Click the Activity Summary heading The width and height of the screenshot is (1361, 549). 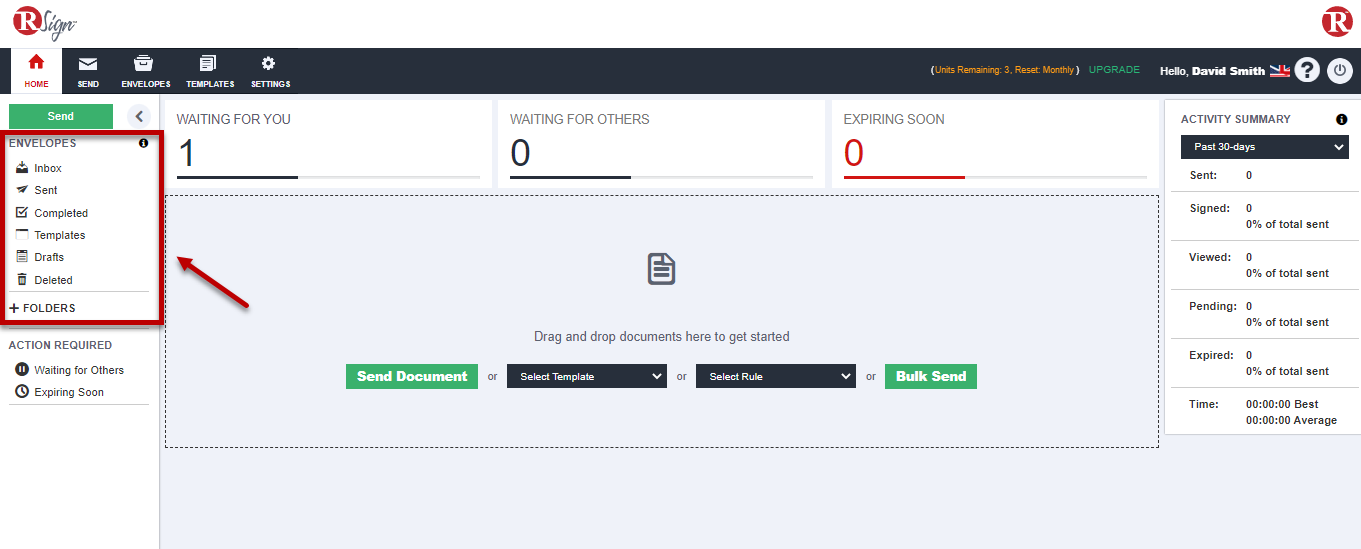(1236, 119)
